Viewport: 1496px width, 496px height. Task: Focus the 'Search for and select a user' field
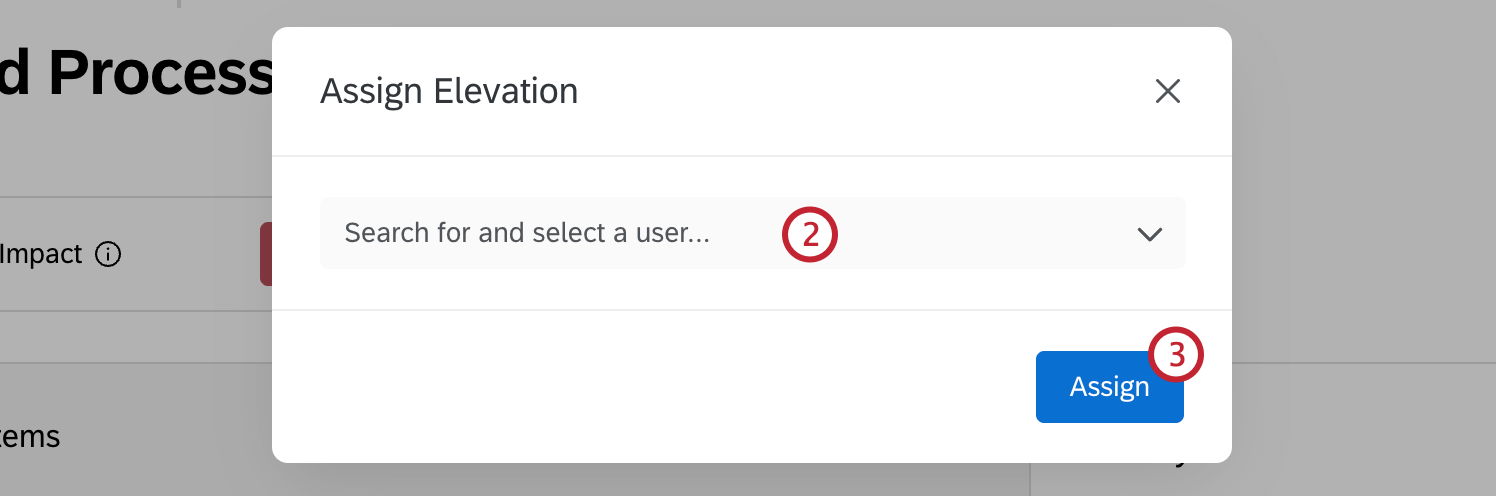tap(527, 234)
